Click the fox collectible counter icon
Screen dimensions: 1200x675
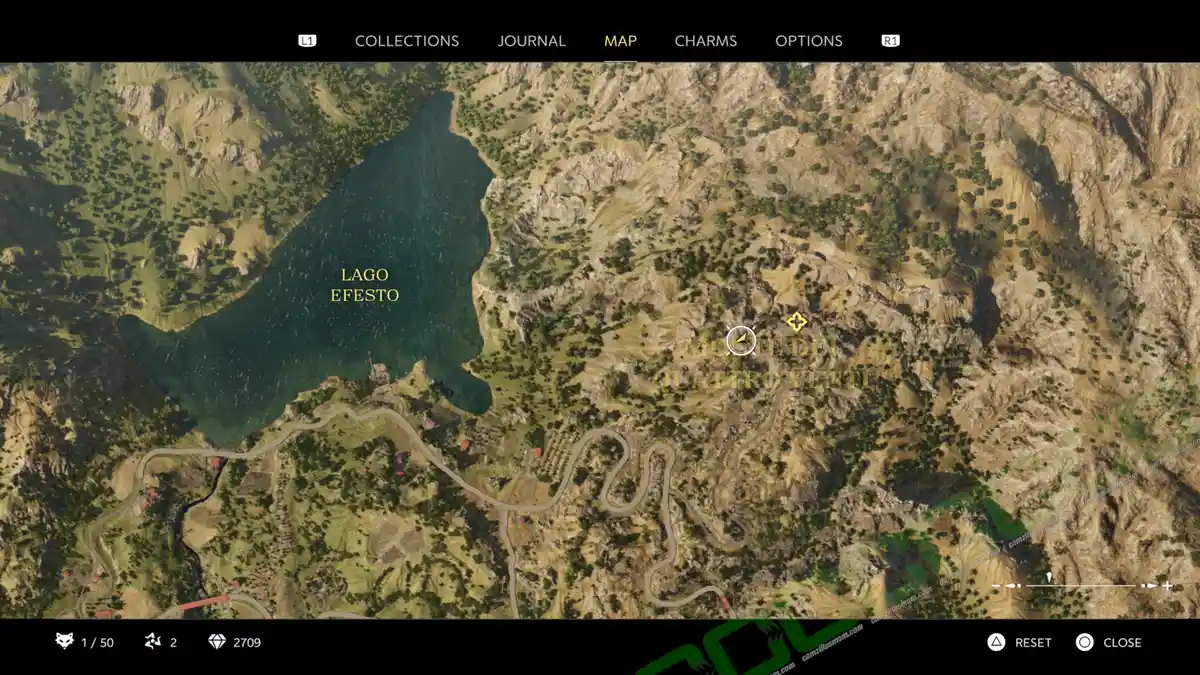point(65,642)
